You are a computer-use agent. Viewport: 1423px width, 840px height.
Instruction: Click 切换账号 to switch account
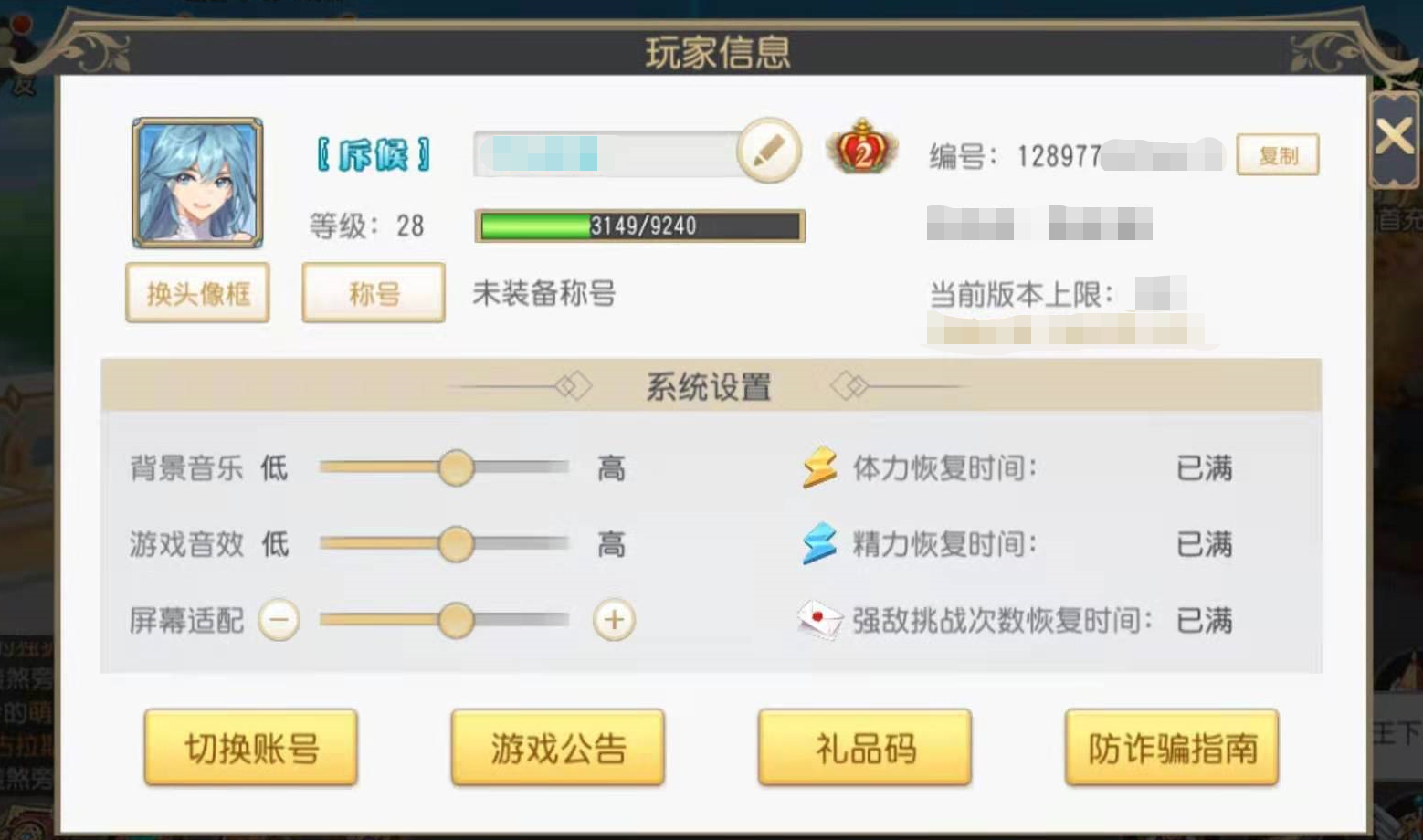(251, 748)
